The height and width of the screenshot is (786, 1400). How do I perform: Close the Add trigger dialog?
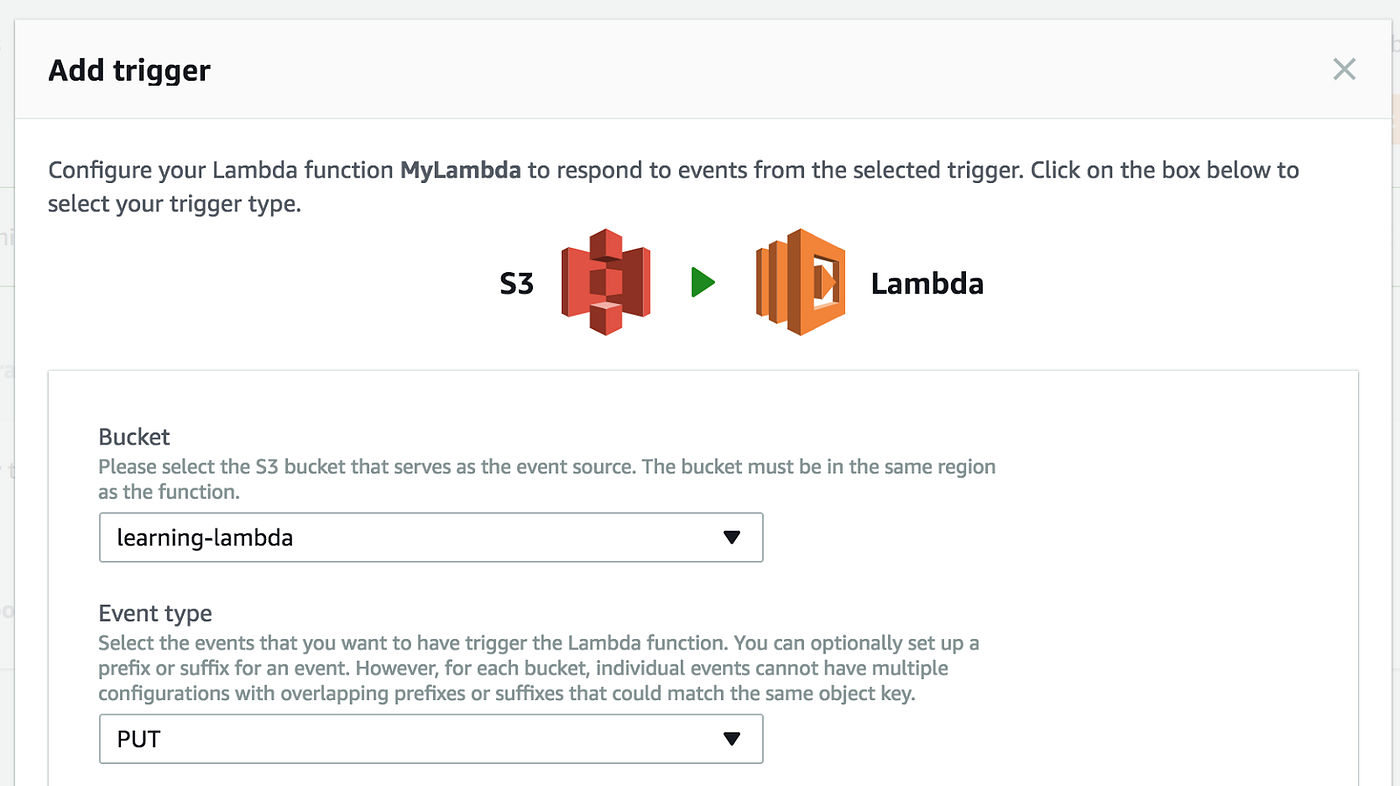click(x=1344, y=69)
